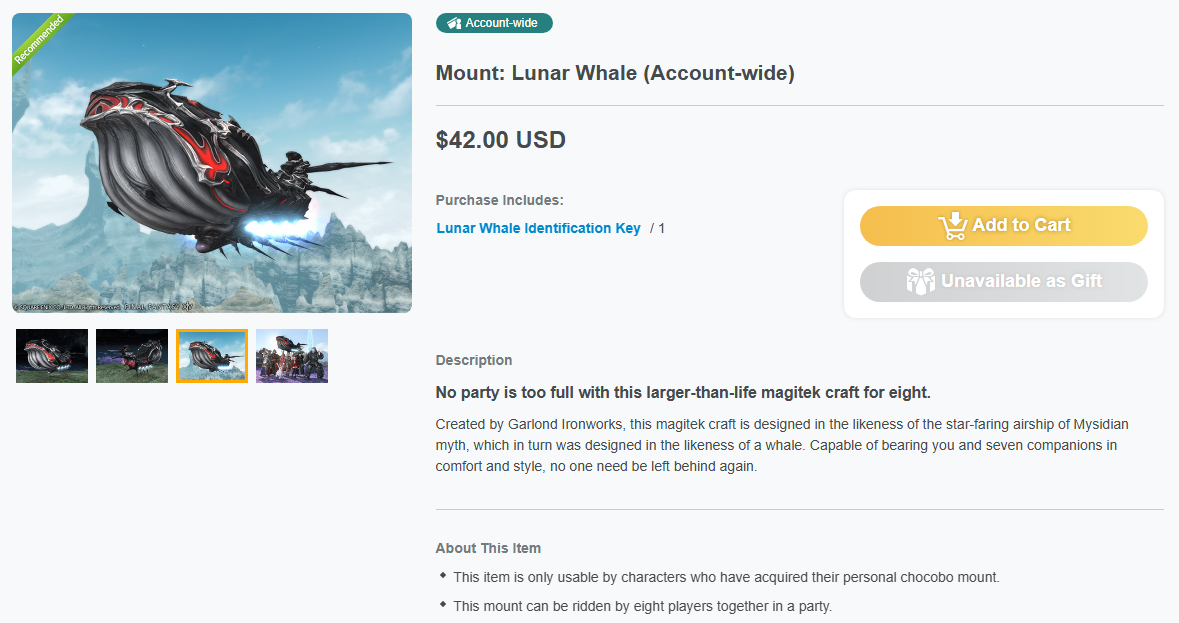Viewport: 1179px width, 623px height.
Task: Click the $42.00 USD price
Action: point(501,140)
